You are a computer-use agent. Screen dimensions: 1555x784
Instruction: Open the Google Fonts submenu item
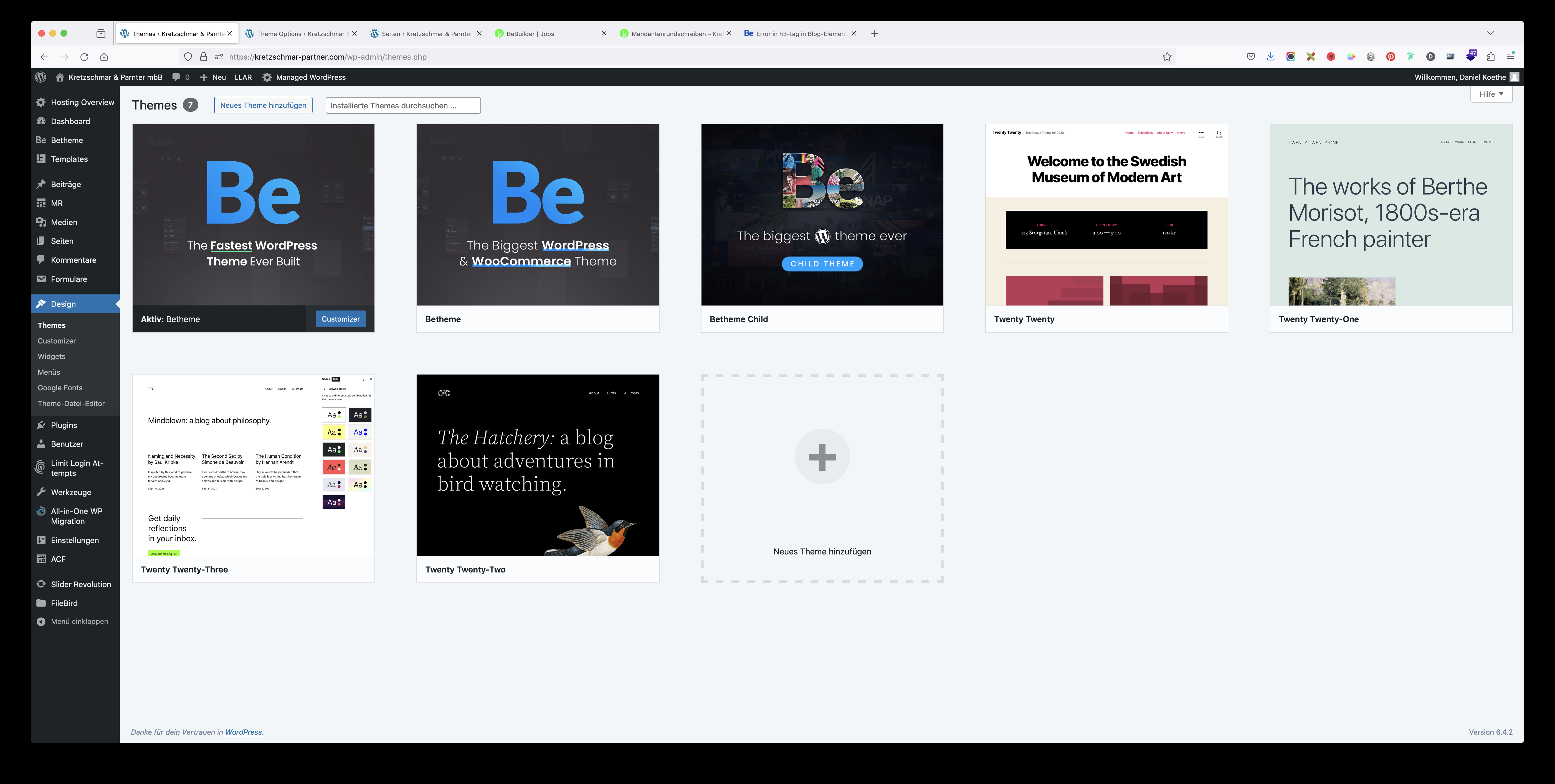coord(60,388)
